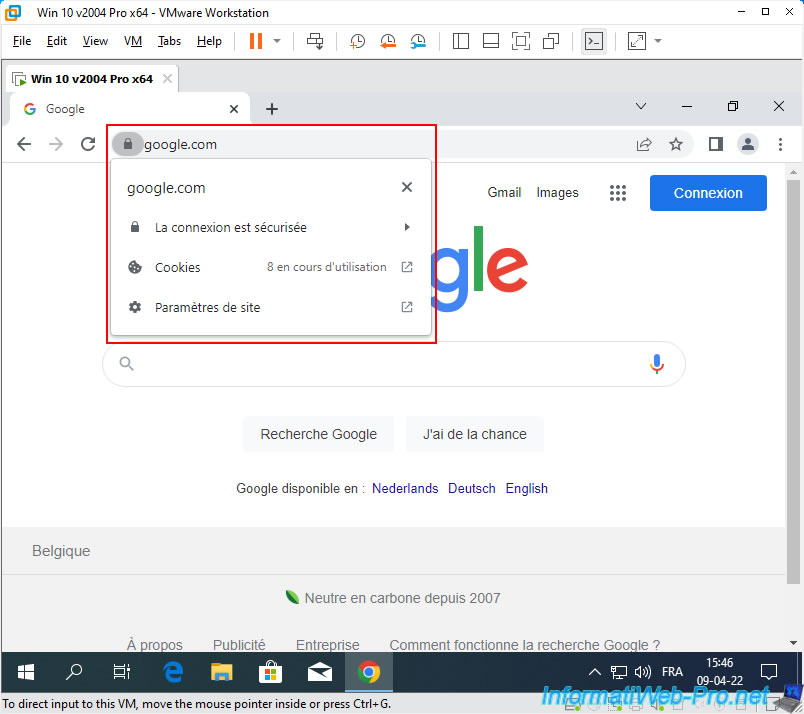Open the Edit menu
The height and width of the screenshot is (714, 804).
[x=56, y=41]
